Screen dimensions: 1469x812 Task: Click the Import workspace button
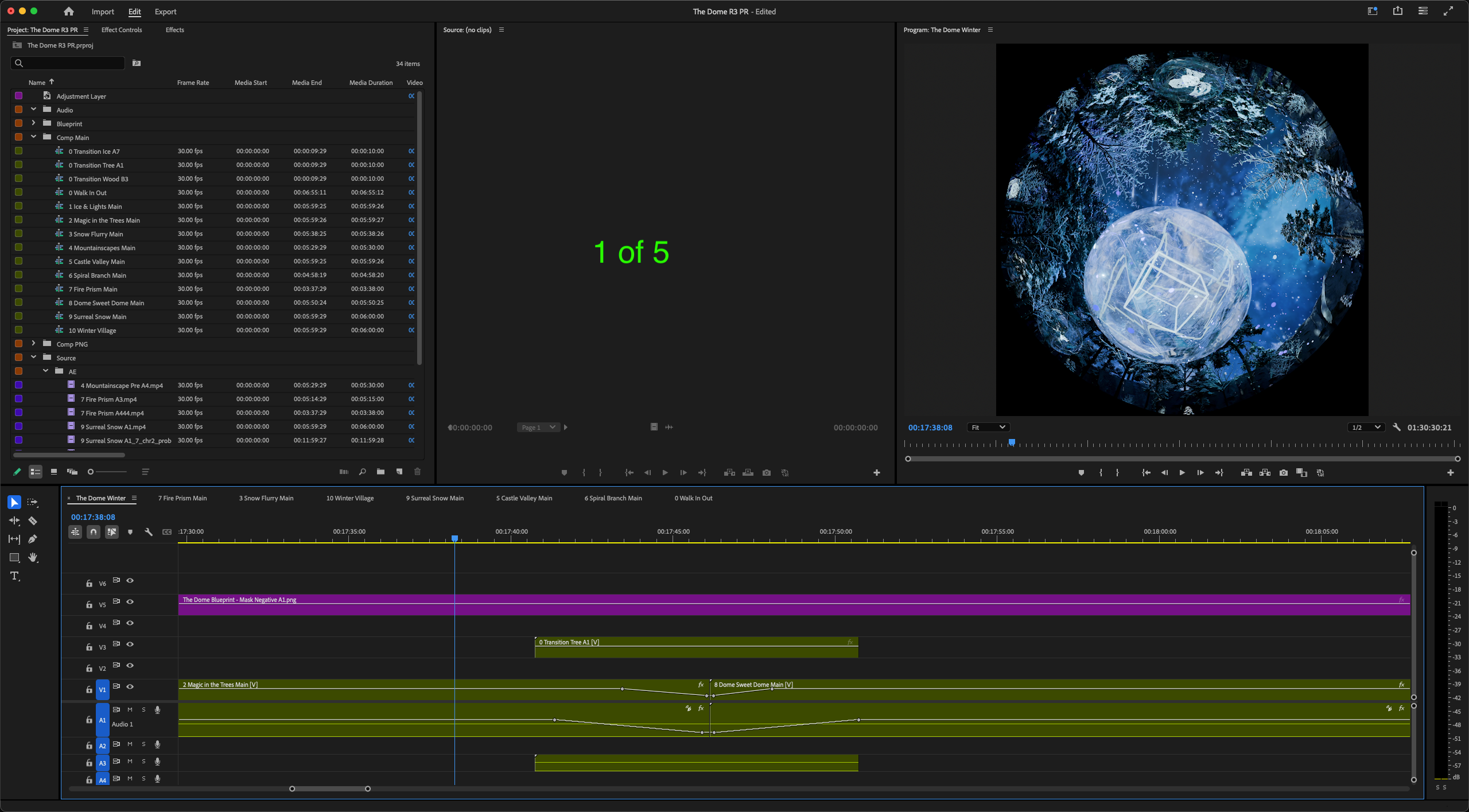[103, 11]
